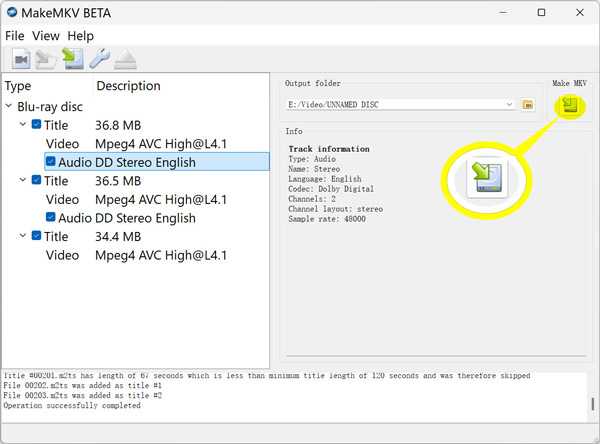600x444 pixels.
Task: Eject the disc using the eject icon
Action: tap(125, 59)
